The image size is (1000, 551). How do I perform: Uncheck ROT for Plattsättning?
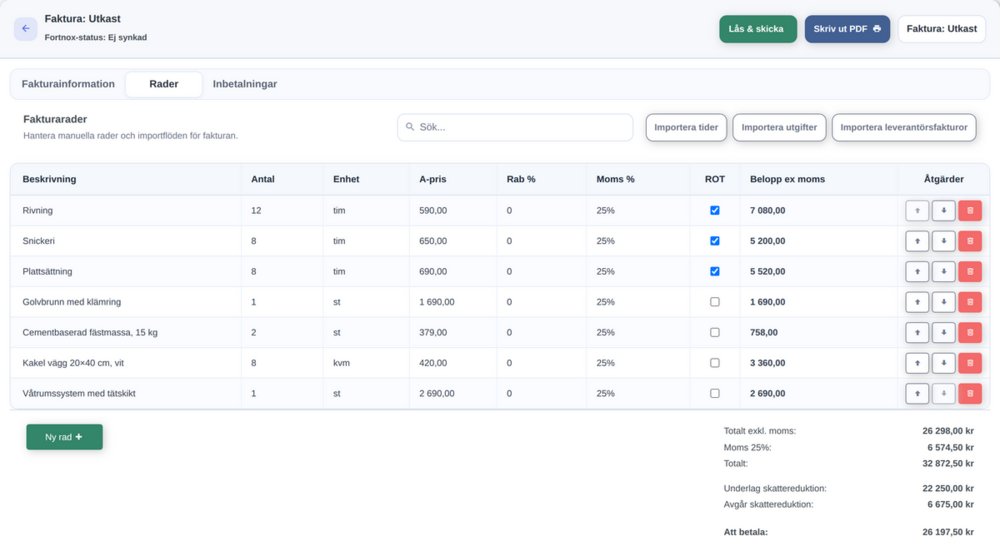715,272
